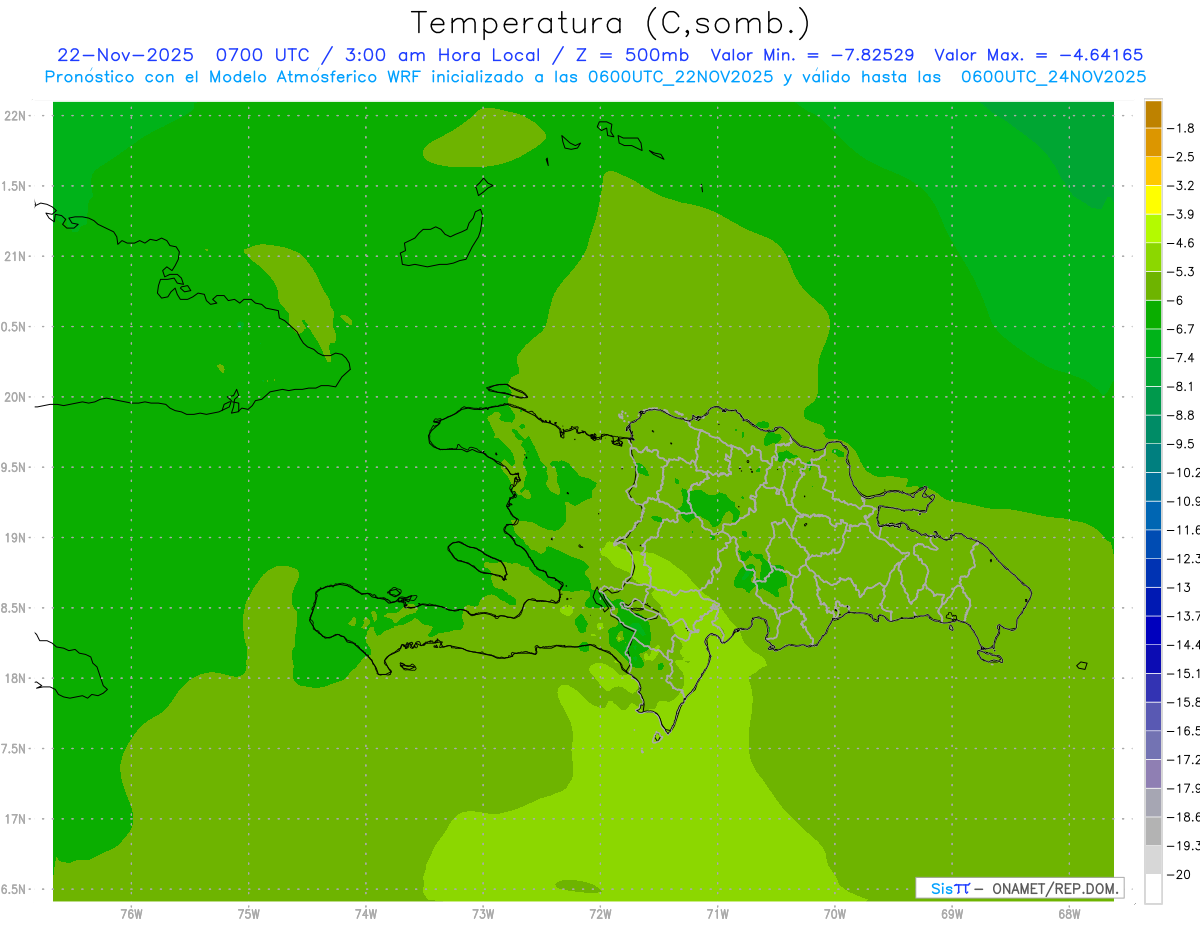1200x927 pixels.
Task: Click the '-20' color bar value
Action: [x=1179, y=874]
